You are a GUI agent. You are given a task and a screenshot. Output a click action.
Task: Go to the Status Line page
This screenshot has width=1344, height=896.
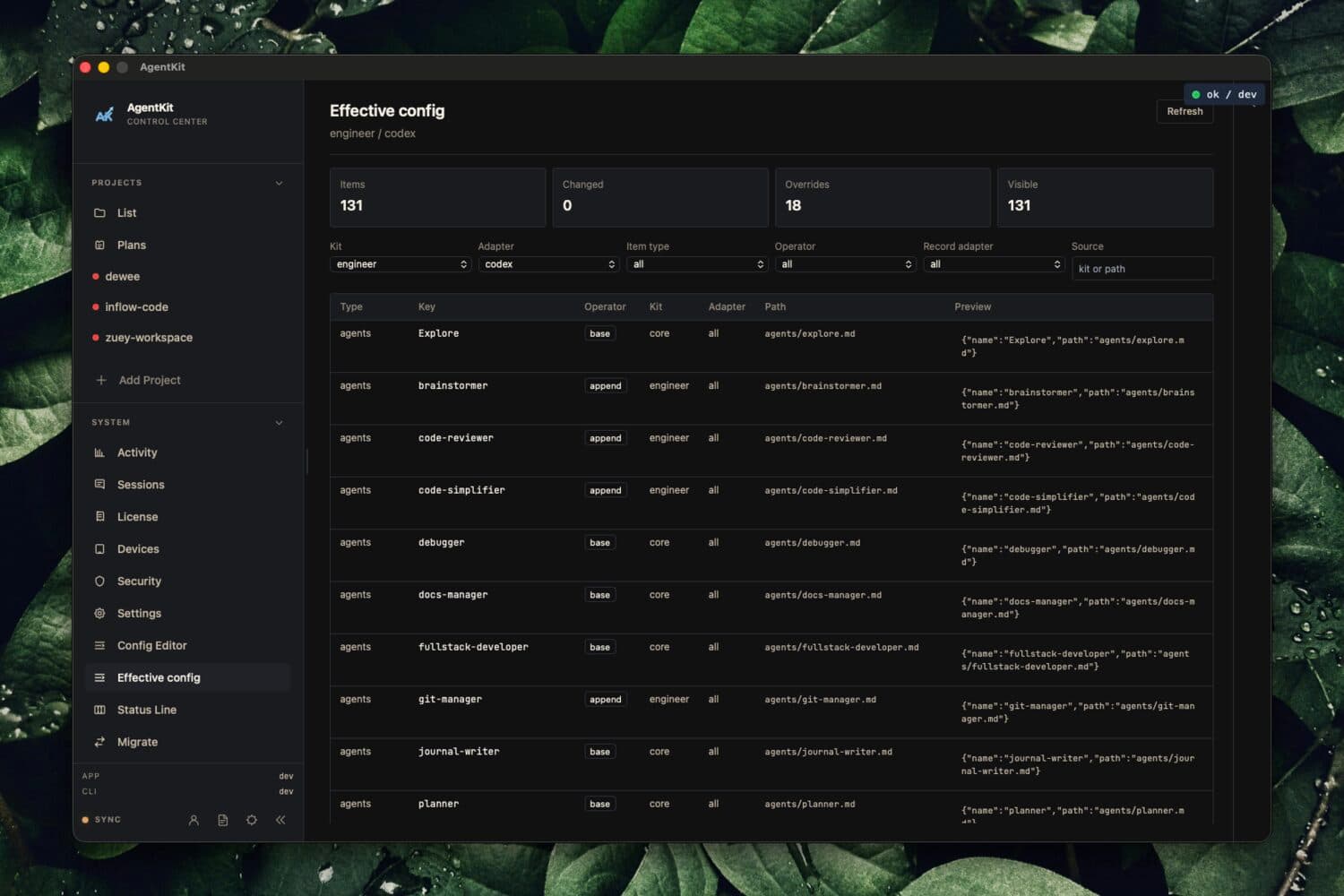[x=147, y=710]
